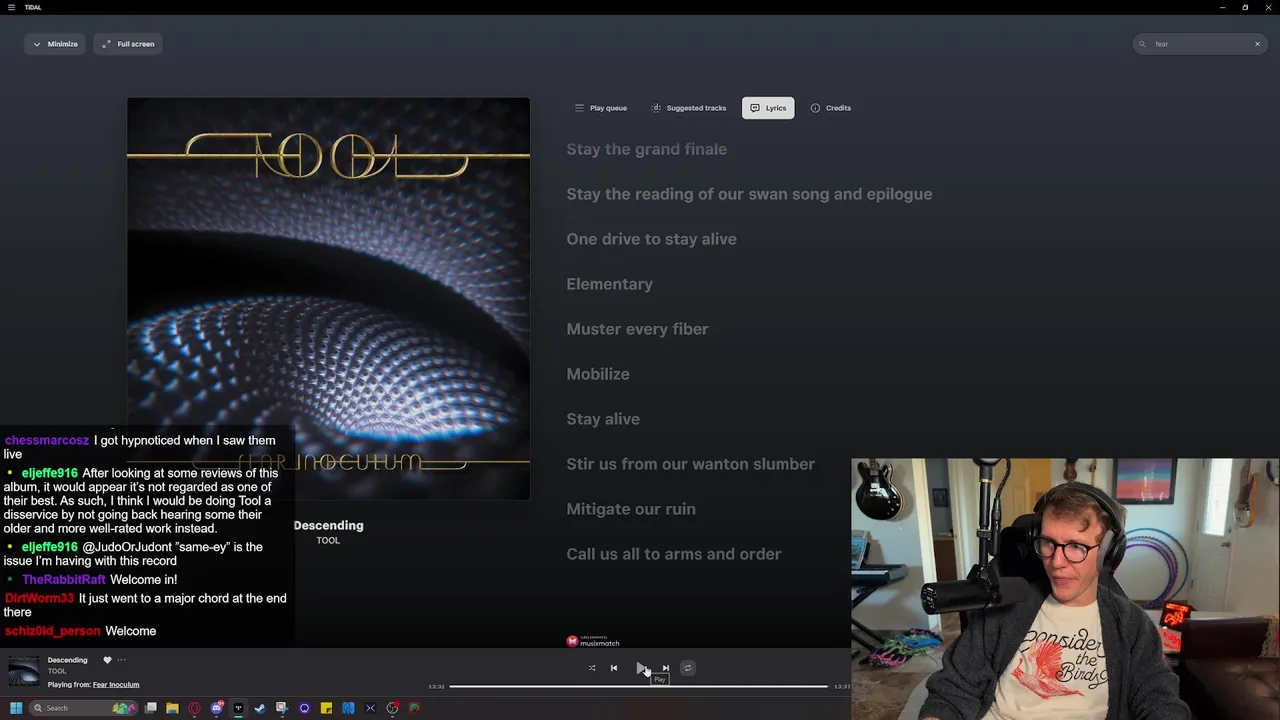This screenshot has width=1280, height=720.
Task: Open Sticky Notes from the taskbar
Action: [326, 708]
